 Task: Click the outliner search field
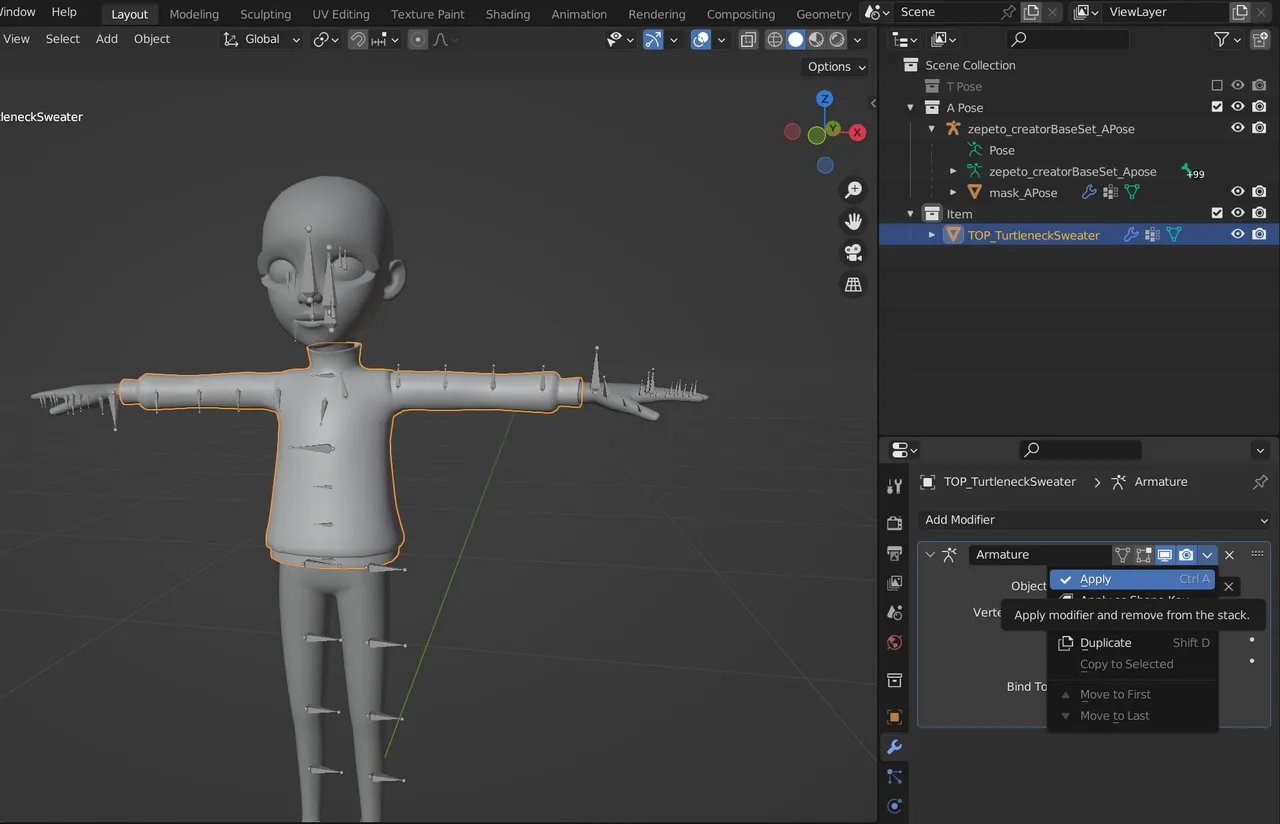pos(1067,38)
